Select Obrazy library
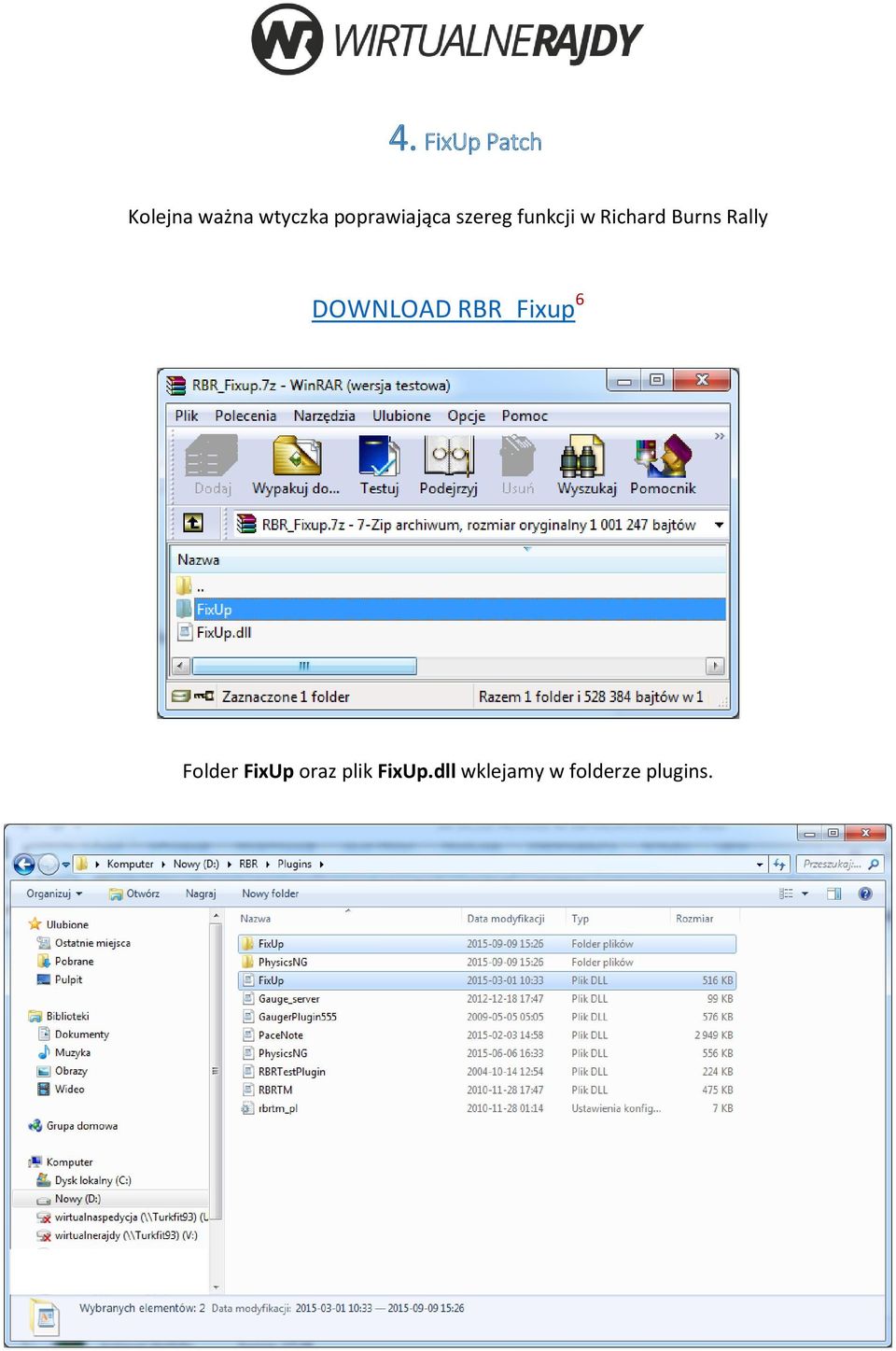 coord(71,1071)
